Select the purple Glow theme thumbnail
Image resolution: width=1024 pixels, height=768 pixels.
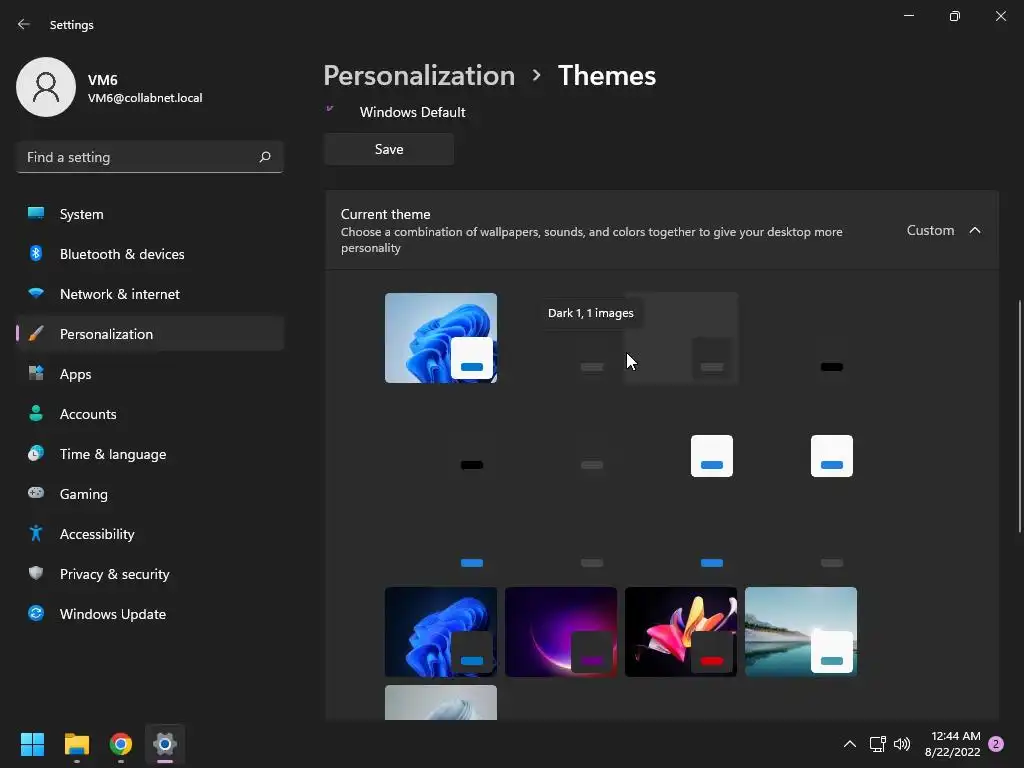point(561,632)
